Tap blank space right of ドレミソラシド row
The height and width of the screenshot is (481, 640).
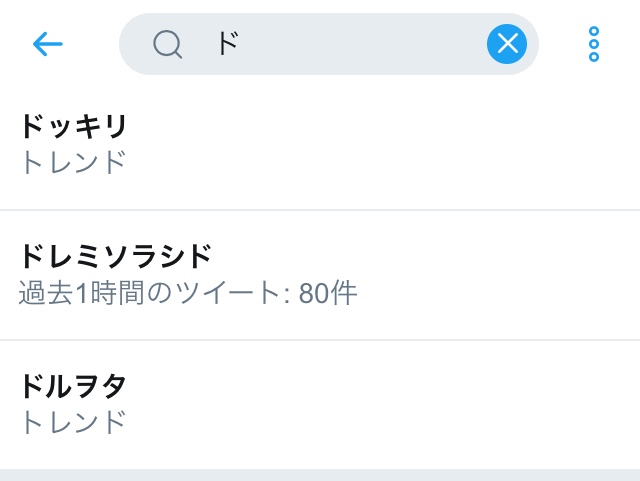pyautogui.click(x=500, y=275)
